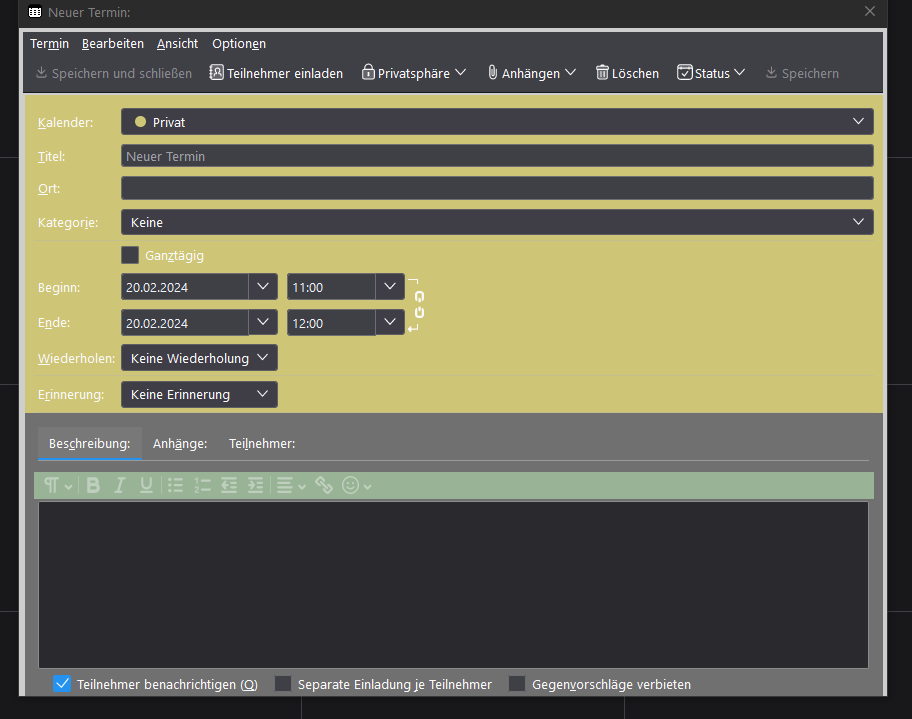
Task: Uncheck Teilnehmer benachrichtigen
Action: coord(62,684)
